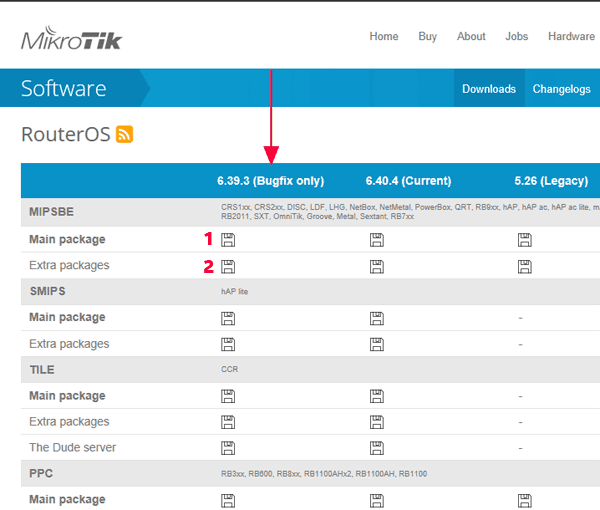Image resolution: width=600 pixels, height=510 pixels.
Task: Click the CRS1xx MIPSBE devices list
Action: point(410,212)
